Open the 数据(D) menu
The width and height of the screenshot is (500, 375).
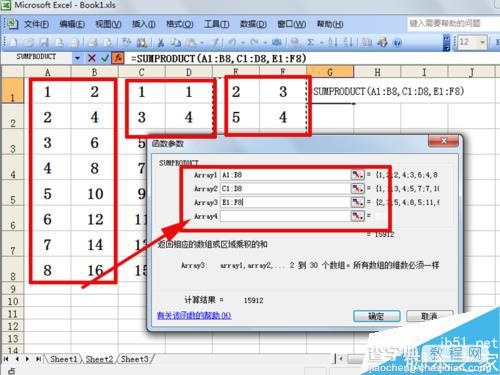[253, 24]
